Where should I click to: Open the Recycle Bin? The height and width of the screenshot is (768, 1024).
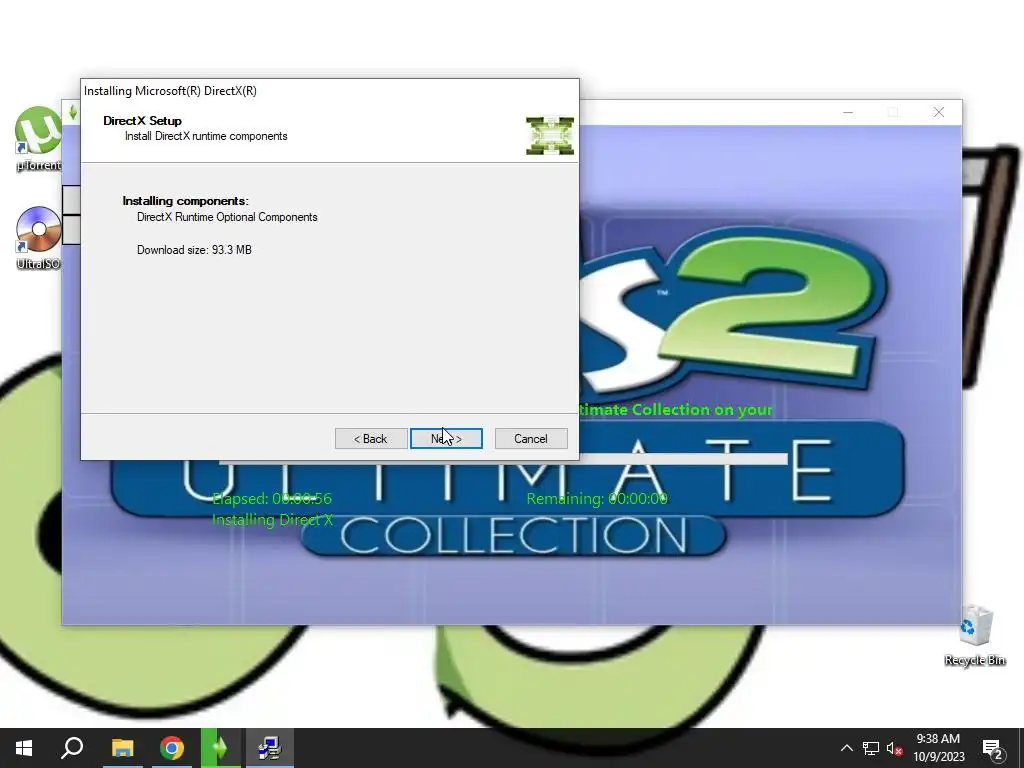pos(975,635)
